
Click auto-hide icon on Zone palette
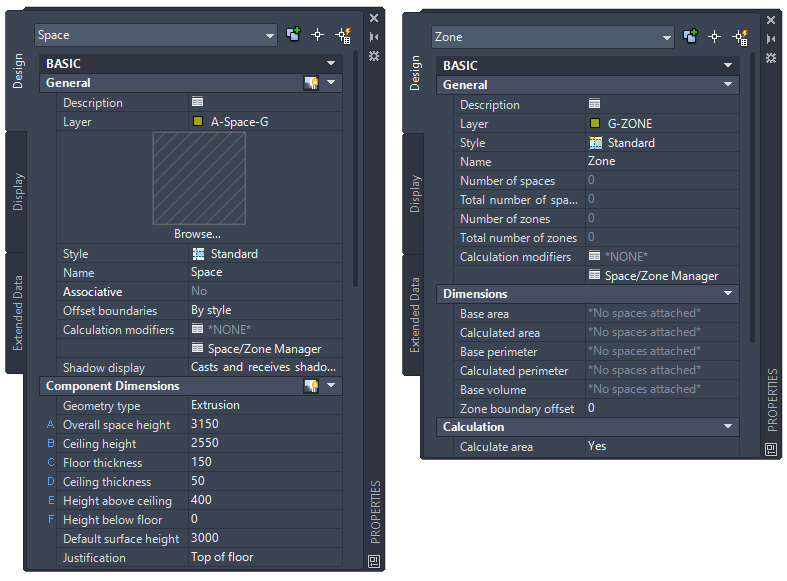pyautogui.click(x=771, y=39)
